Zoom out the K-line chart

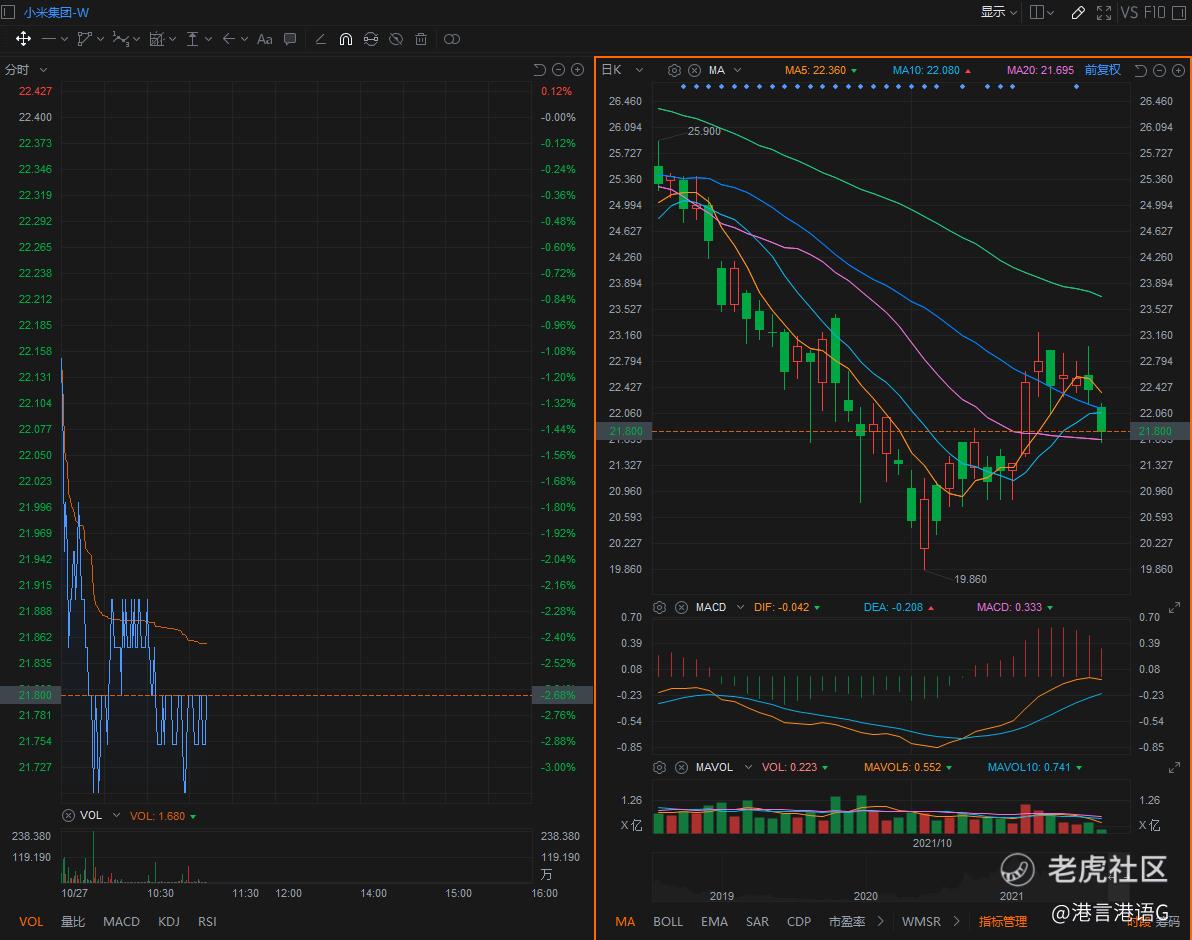[x=1159, y=70]
